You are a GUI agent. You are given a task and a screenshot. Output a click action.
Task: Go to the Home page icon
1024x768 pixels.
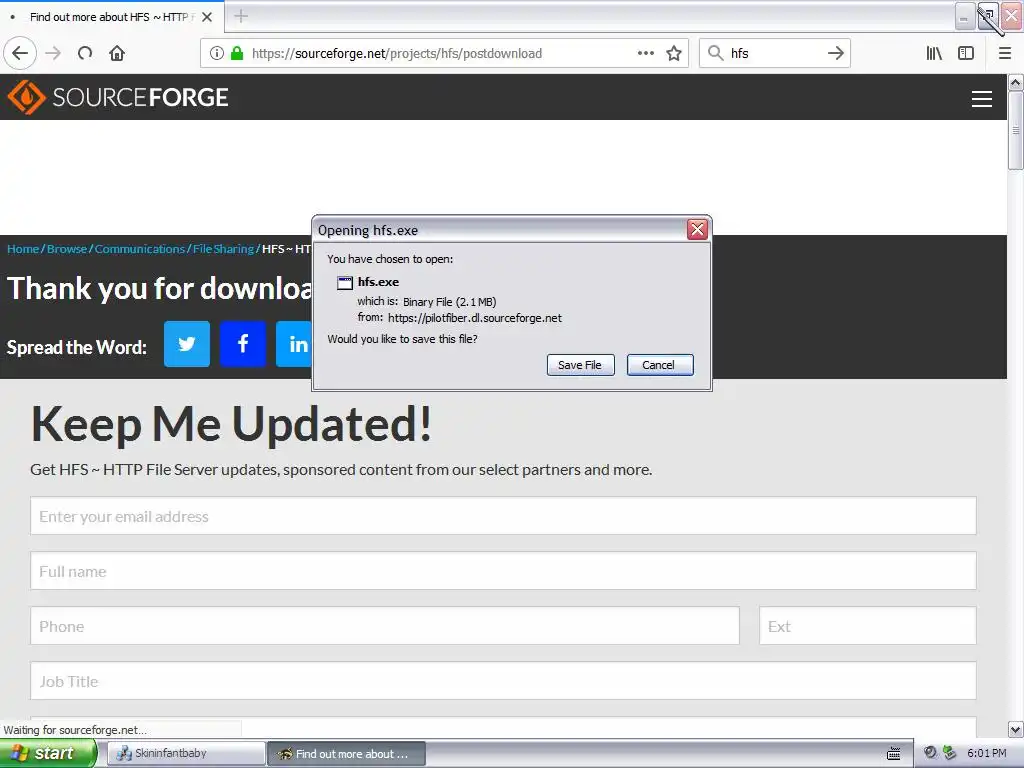[x=117, y=53]
